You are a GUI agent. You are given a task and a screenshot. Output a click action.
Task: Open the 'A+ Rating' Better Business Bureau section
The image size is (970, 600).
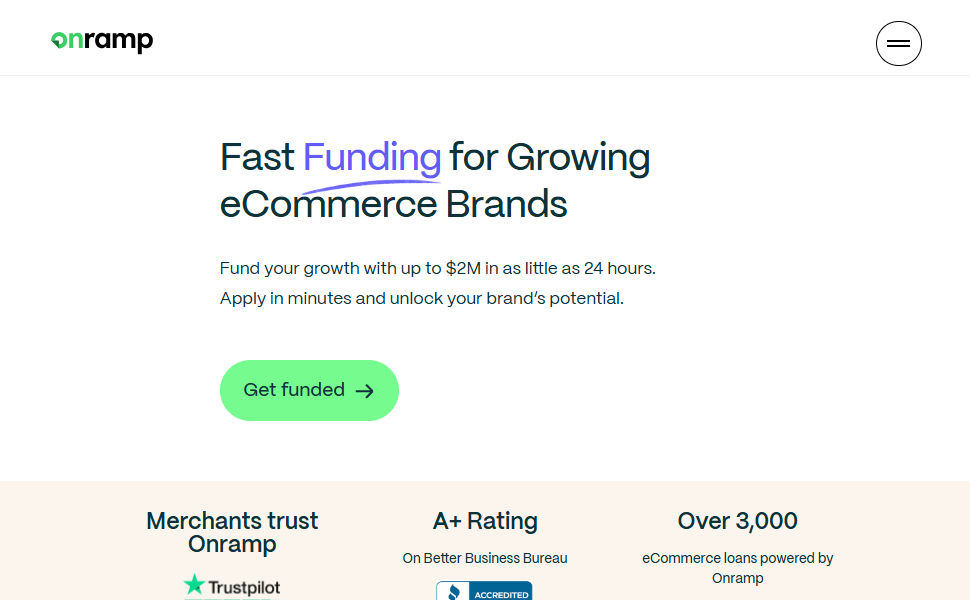(485, 521)
